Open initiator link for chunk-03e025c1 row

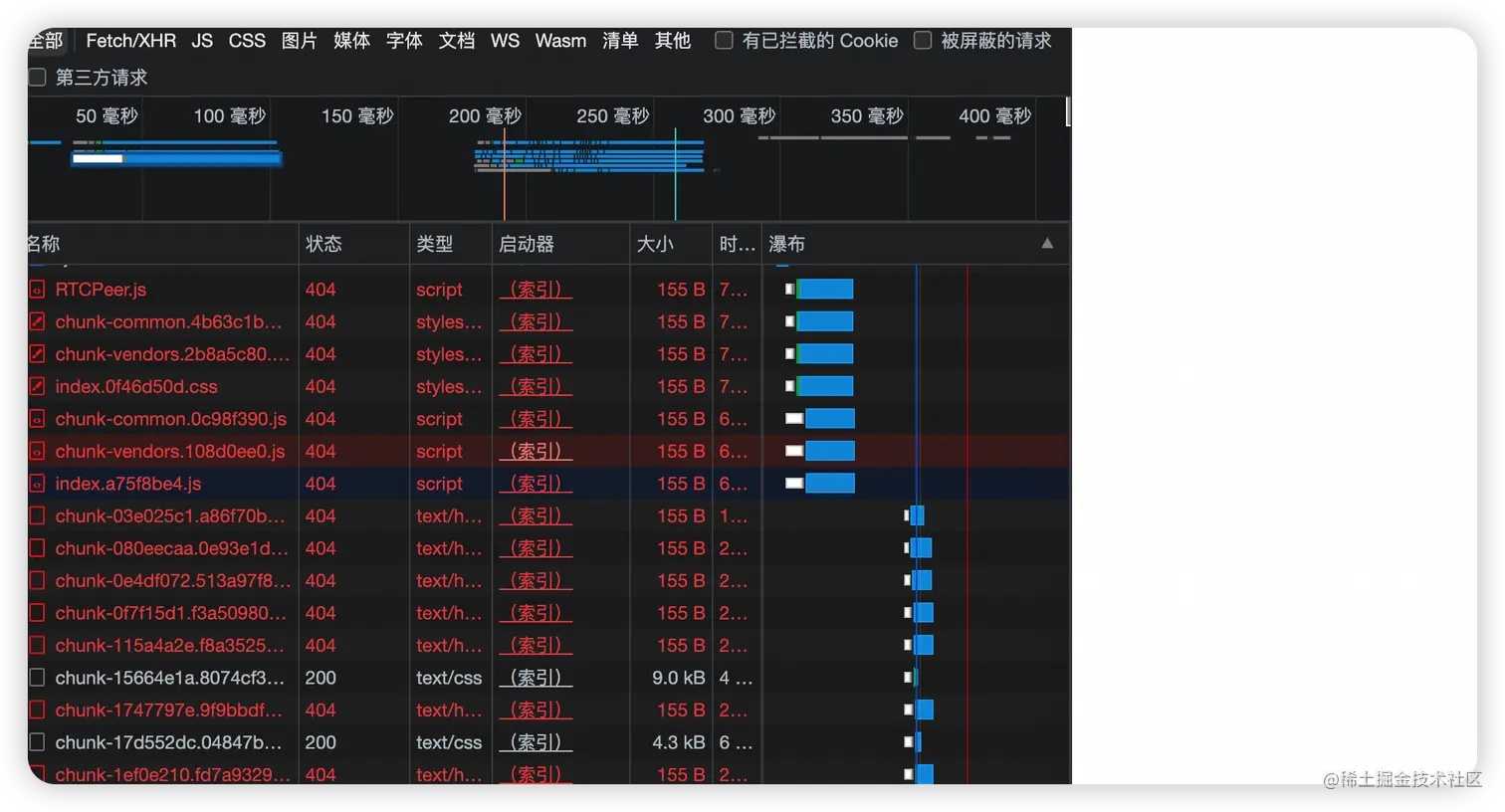pyautogui.click(x=536, y=516)
